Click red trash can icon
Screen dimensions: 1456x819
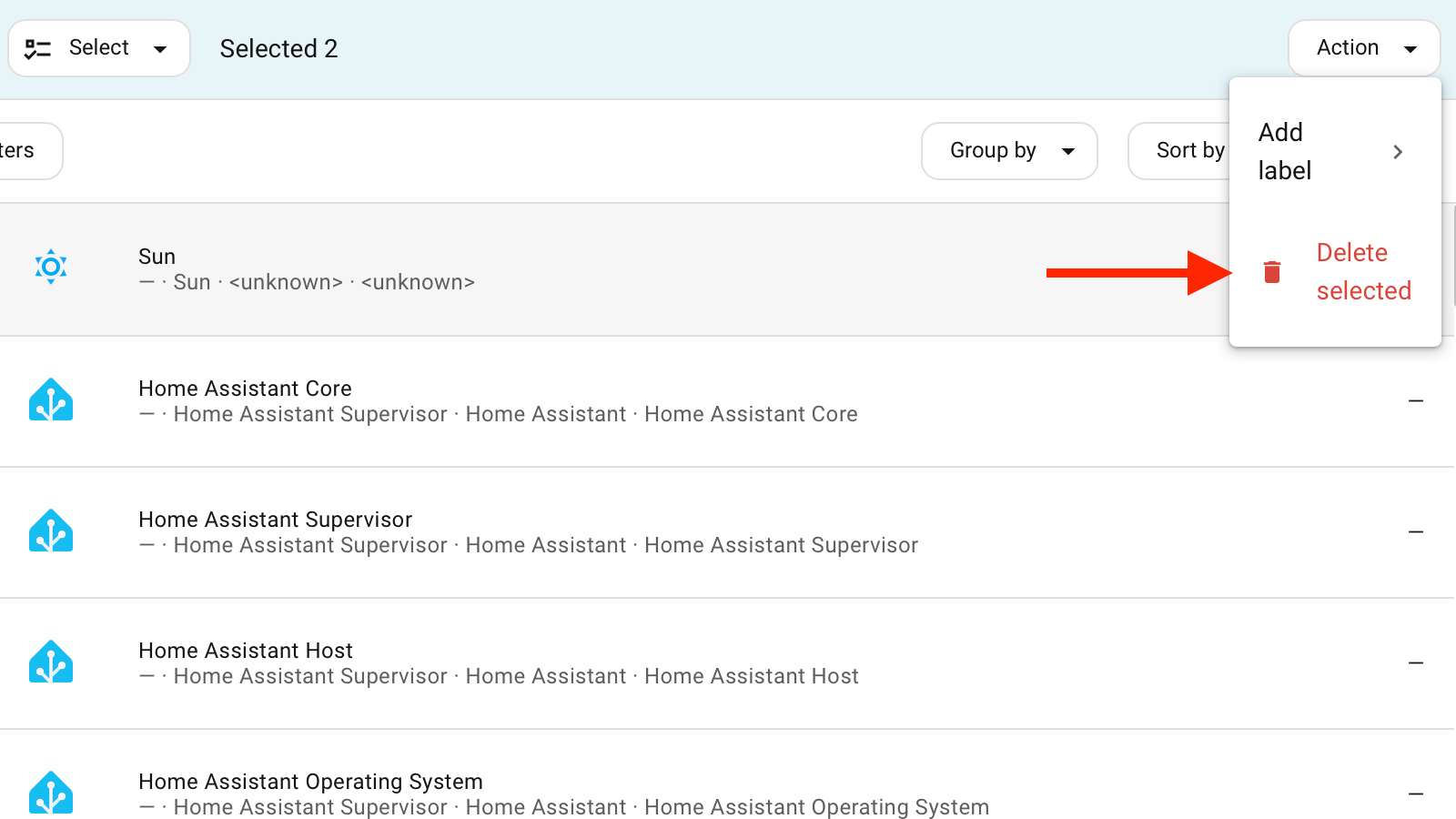[x=1272, y=271]
